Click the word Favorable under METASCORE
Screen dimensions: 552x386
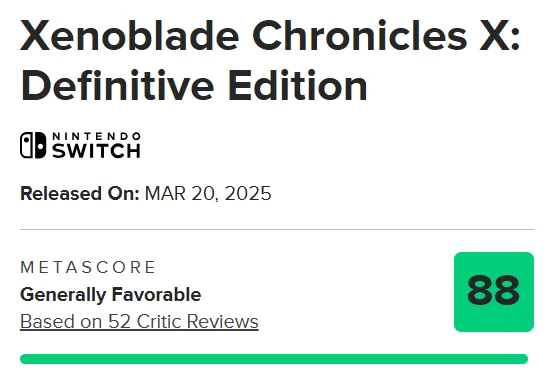tap(156, 294)
